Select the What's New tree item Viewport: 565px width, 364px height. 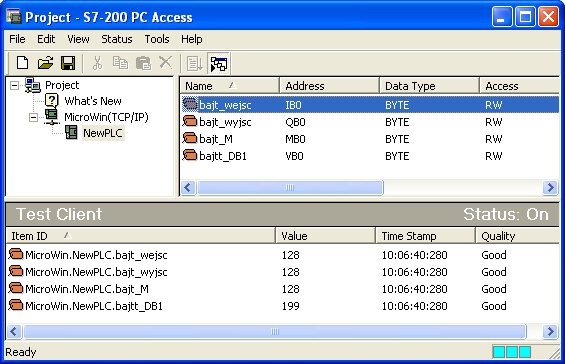(x=93, y=101)
